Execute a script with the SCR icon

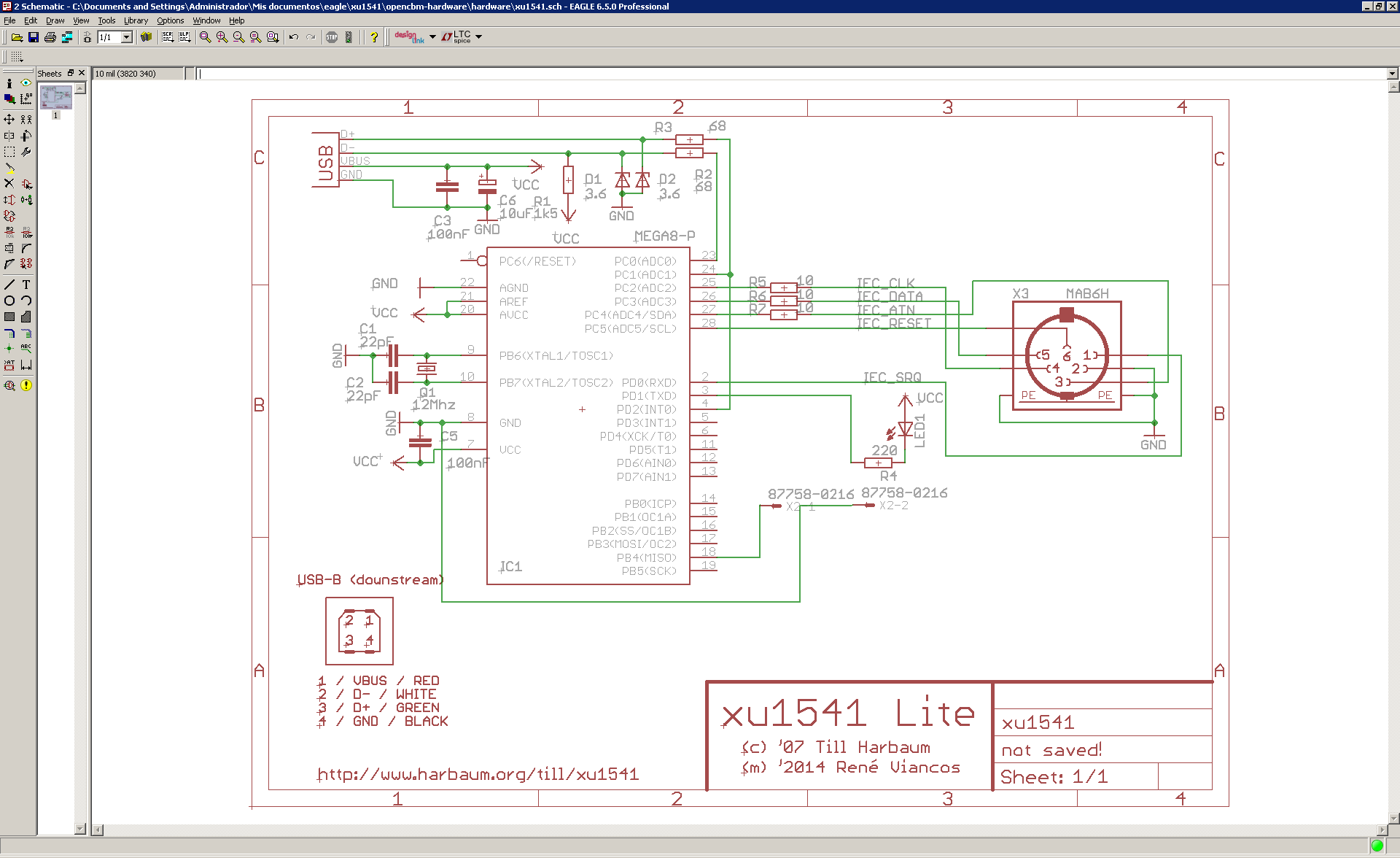click(x=168, y=37)
